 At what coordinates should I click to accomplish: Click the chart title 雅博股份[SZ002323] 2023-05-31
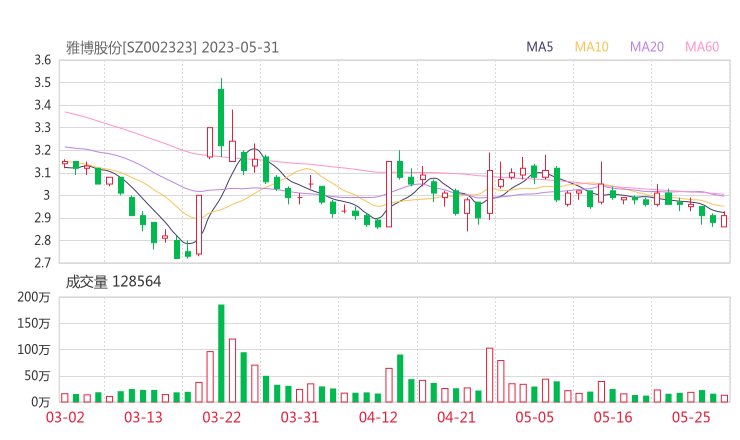(x=172, y=48)
